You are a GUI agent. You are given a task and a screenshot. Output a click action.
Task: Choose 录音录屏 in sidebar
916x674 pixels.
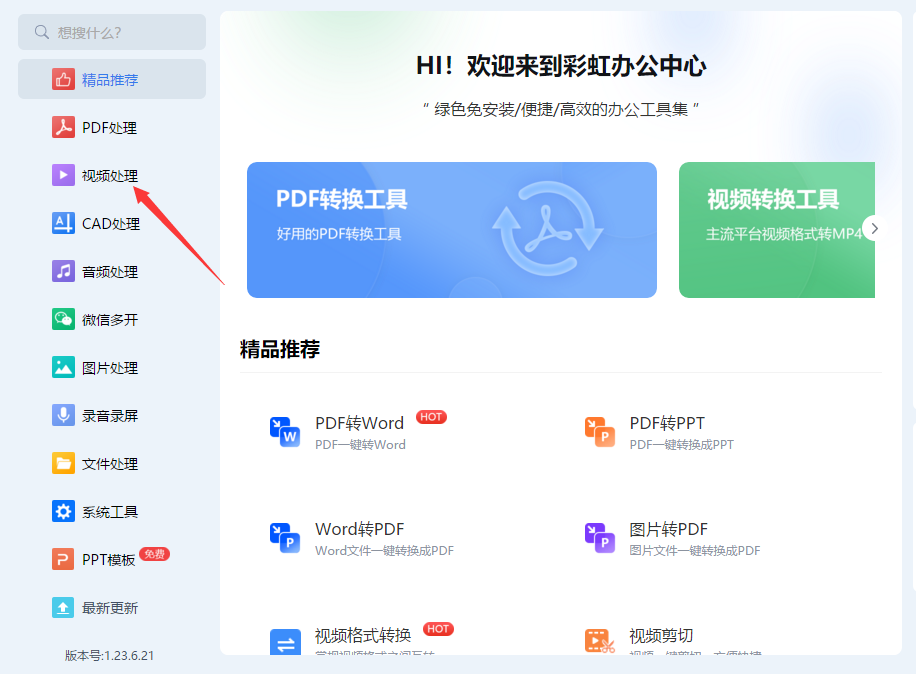110,416
